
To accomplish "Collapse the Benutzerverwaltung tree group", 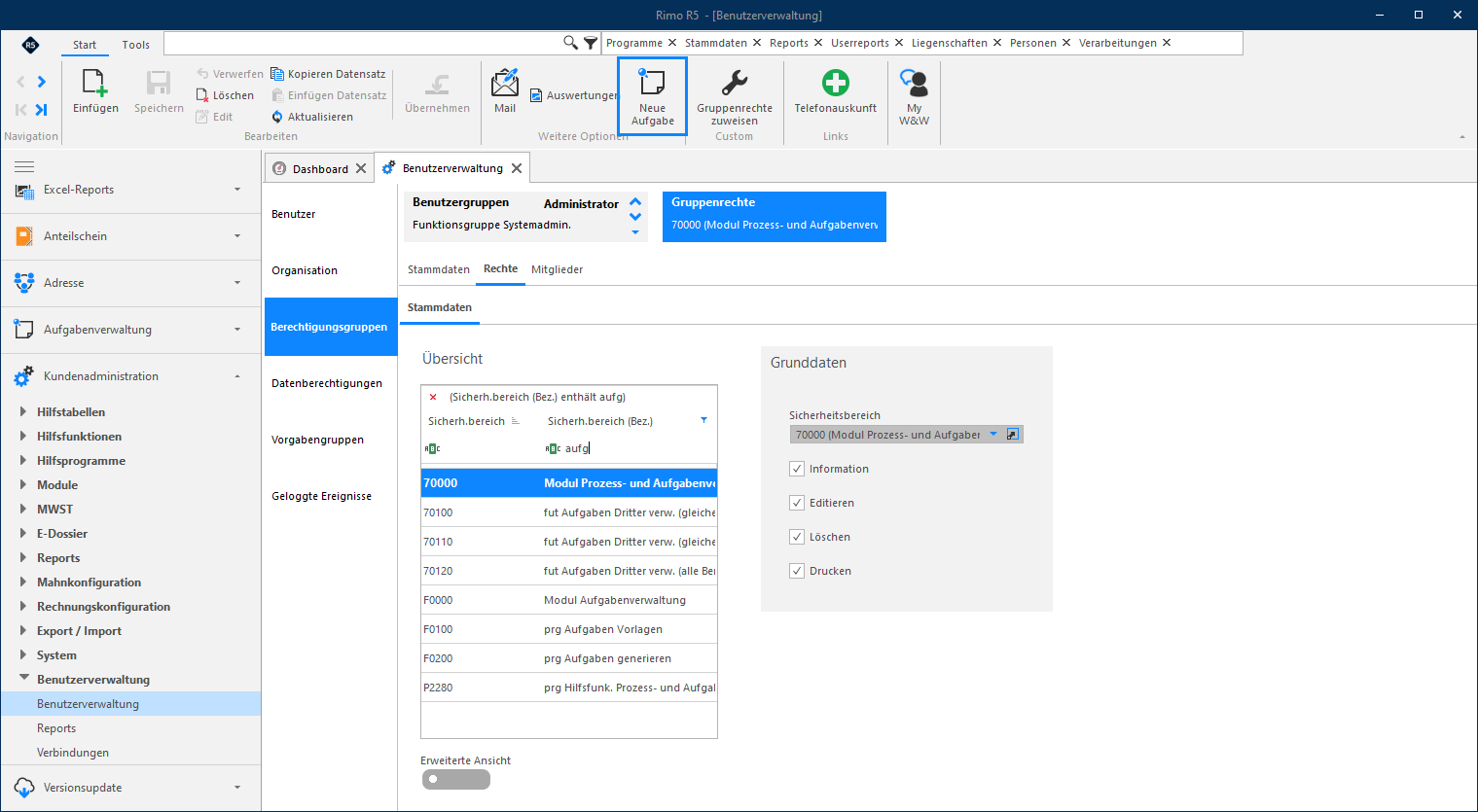I will pos(23,679).
